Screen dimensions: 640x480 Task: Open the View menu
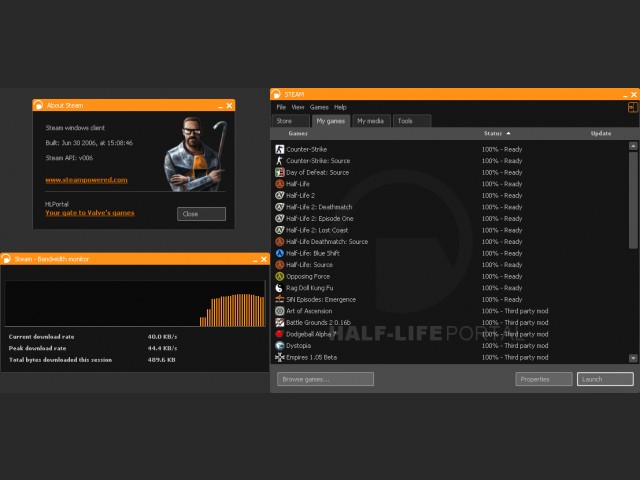coord(298,107)
